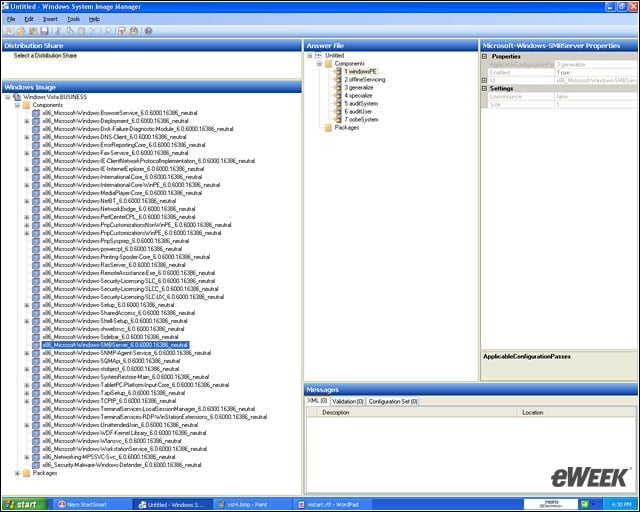Collapse the Components node in Answer File
This screenshot has width=640, height=512.
point(319,64)
